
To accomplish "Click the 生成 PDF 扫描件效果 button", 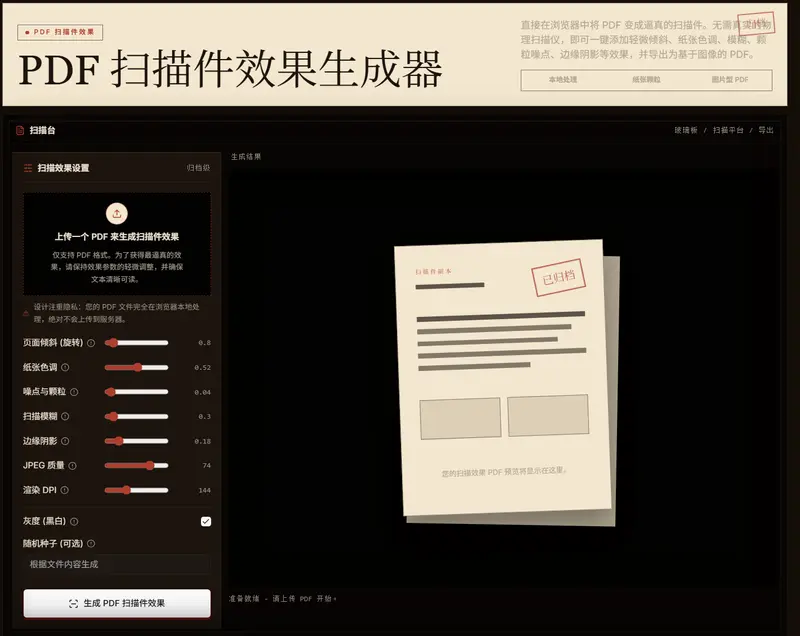I will (117, 603).
